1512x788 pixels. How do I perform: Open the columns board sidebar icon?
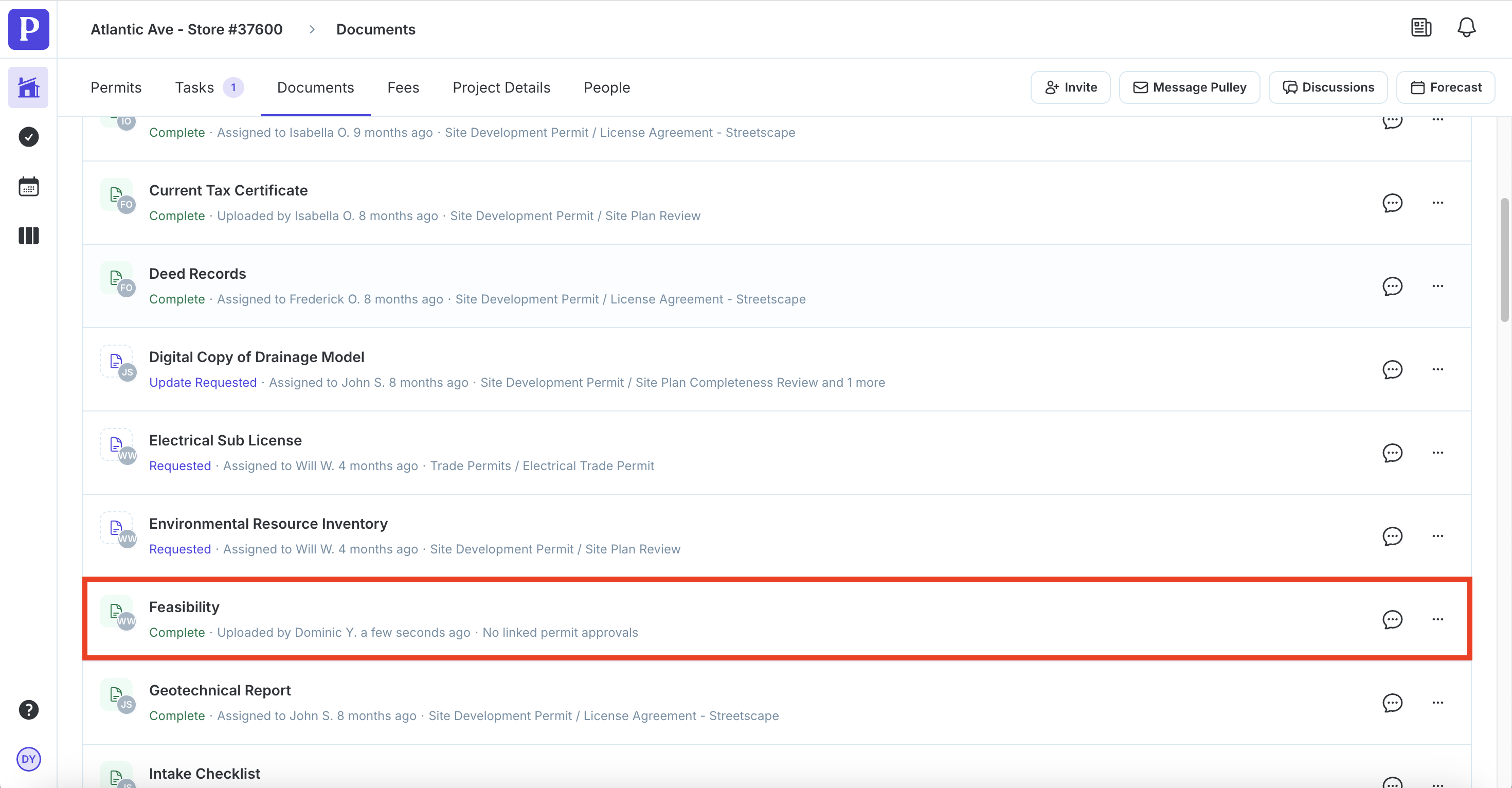(x=28, y=236)
